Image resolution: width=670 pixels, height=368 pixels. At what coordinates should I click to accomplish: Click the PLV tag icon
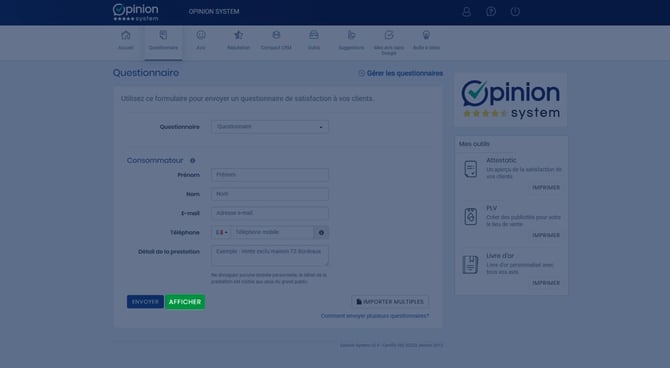pyautogui.click(x=470, y=217)
